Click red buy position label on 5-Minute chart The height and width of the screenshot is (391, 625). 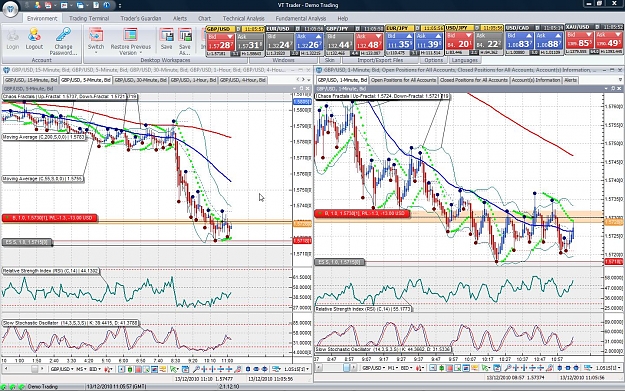tap(49, 218)
